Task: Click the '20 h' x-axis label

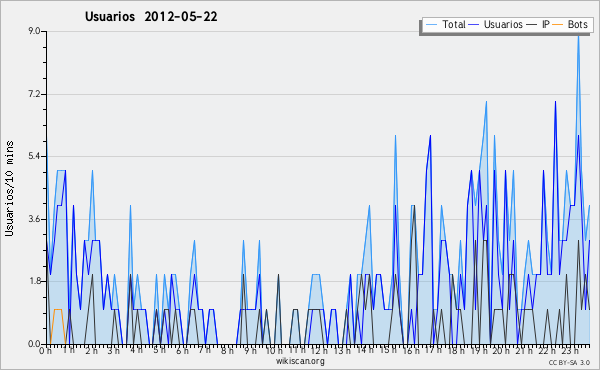Action: 502,351
